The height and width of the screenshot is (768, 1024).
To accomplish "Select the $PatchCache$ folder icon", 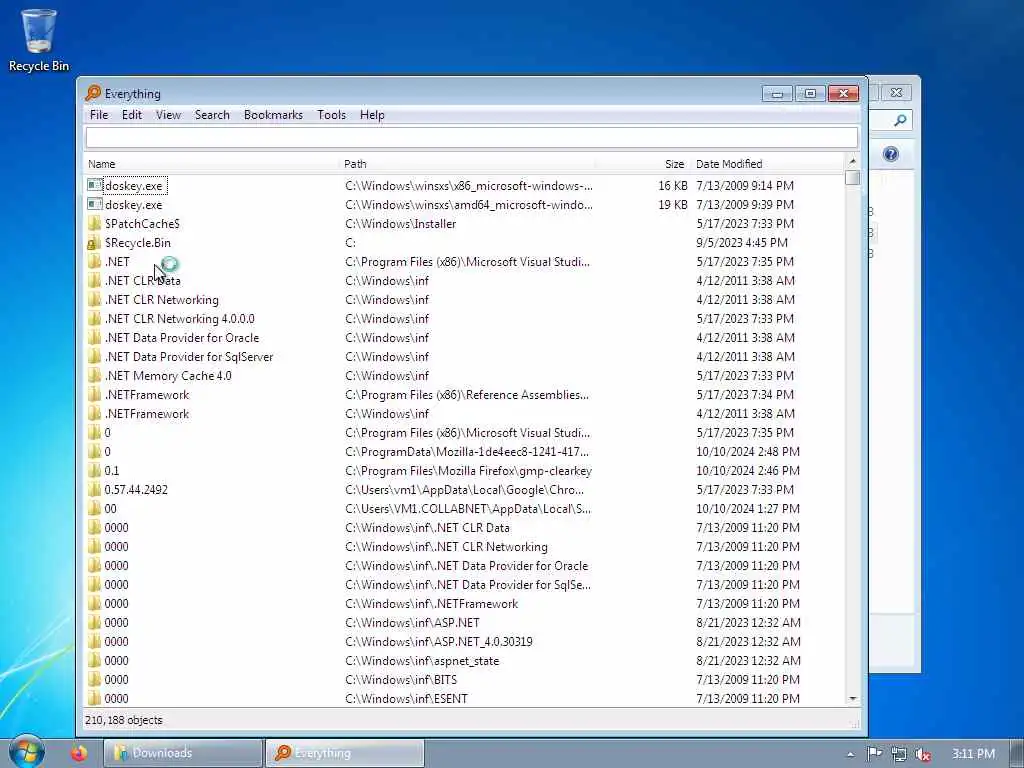I will (x=95, y=223).
